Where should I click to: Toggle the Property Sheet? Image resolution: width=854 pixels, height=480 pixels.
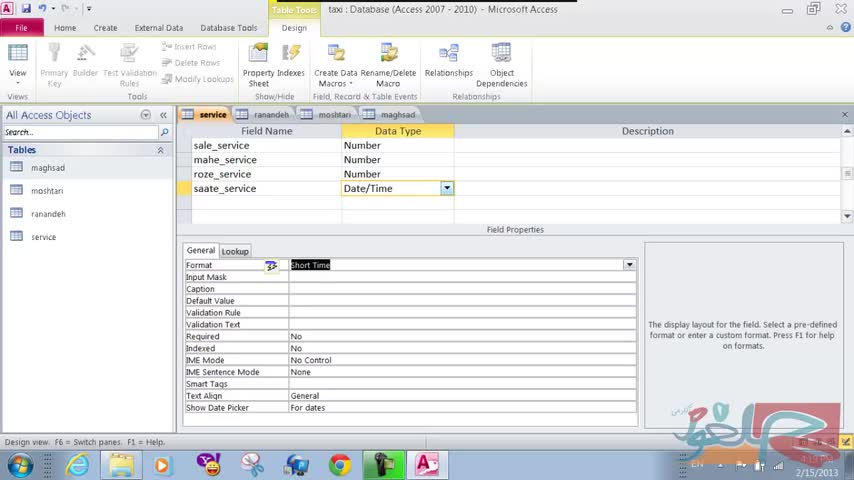[258, 64]
